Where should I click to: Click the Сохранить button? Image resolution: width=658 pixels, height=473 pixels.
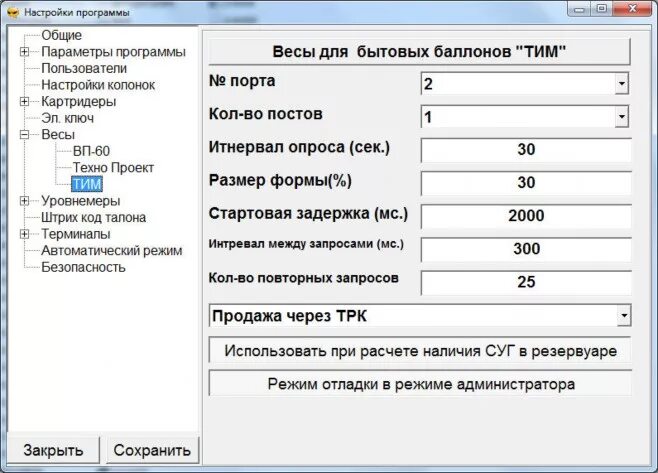tap(152, 450)
